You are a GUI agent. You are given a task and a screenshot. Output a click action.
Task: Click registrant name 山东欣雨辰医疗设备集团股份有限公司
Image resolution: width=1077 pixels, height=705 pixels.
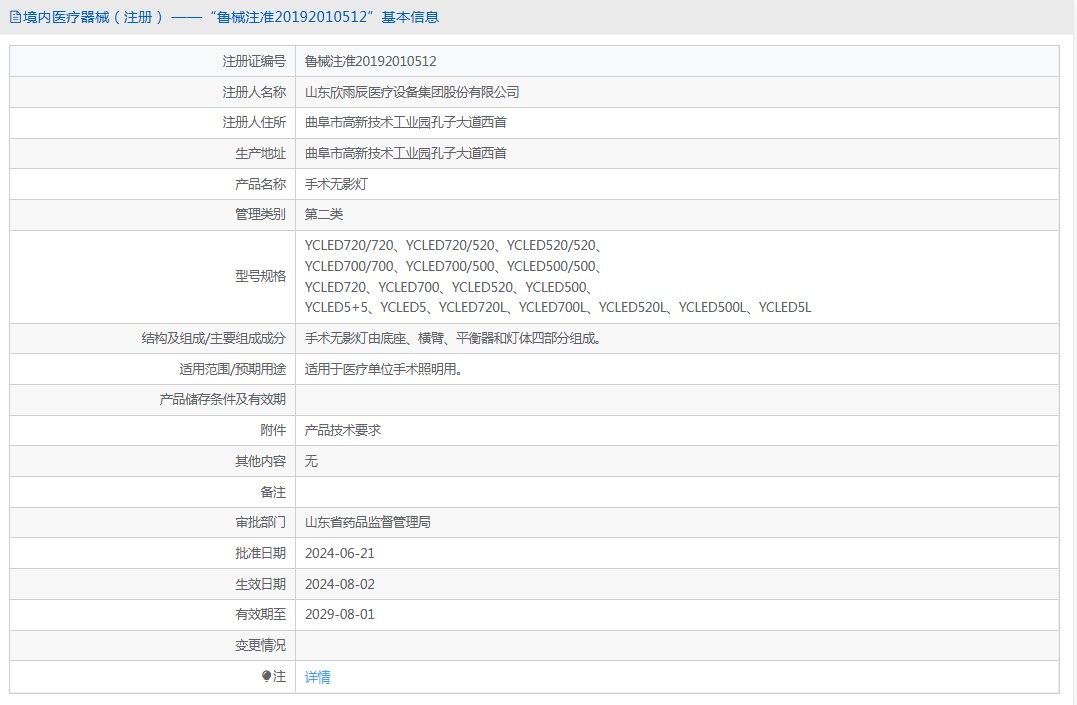pos(411,92)
